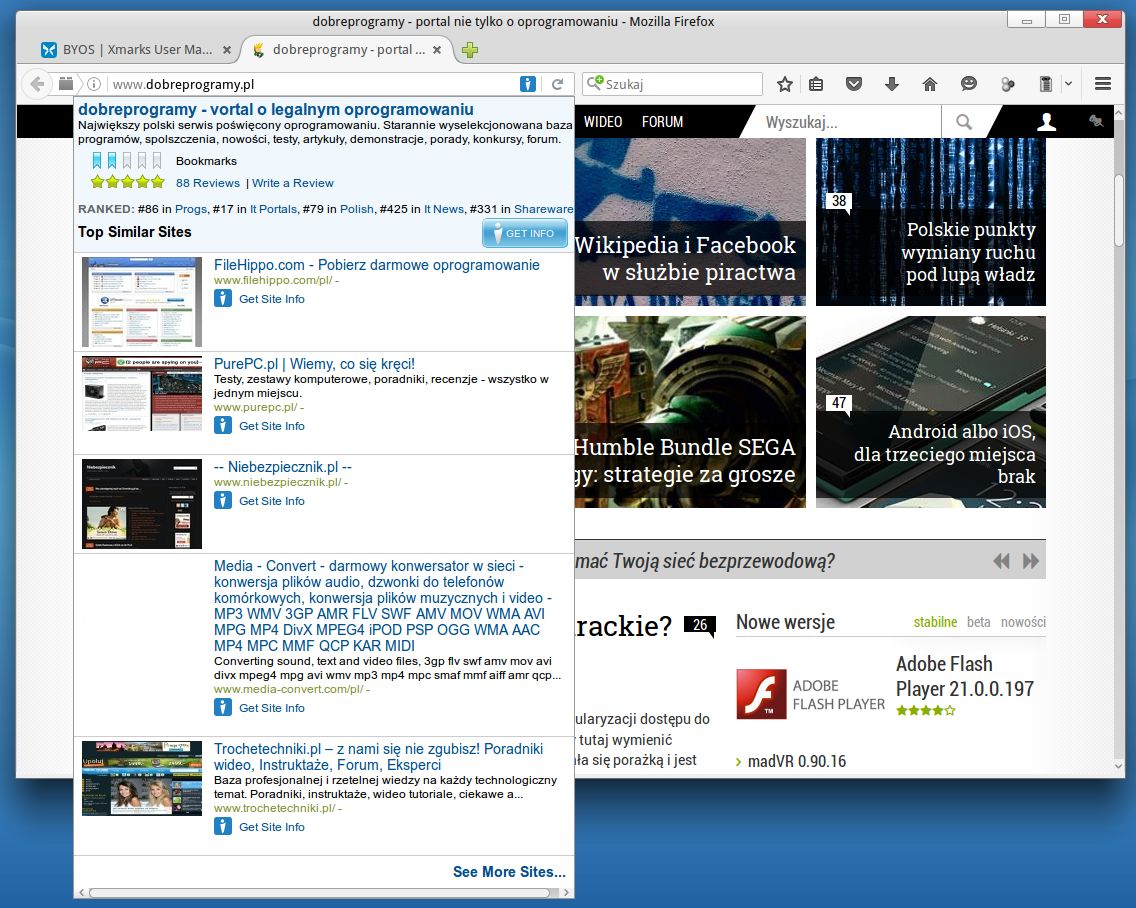
Task: Get Site Info for FileHippo
Action: point(259,299)
